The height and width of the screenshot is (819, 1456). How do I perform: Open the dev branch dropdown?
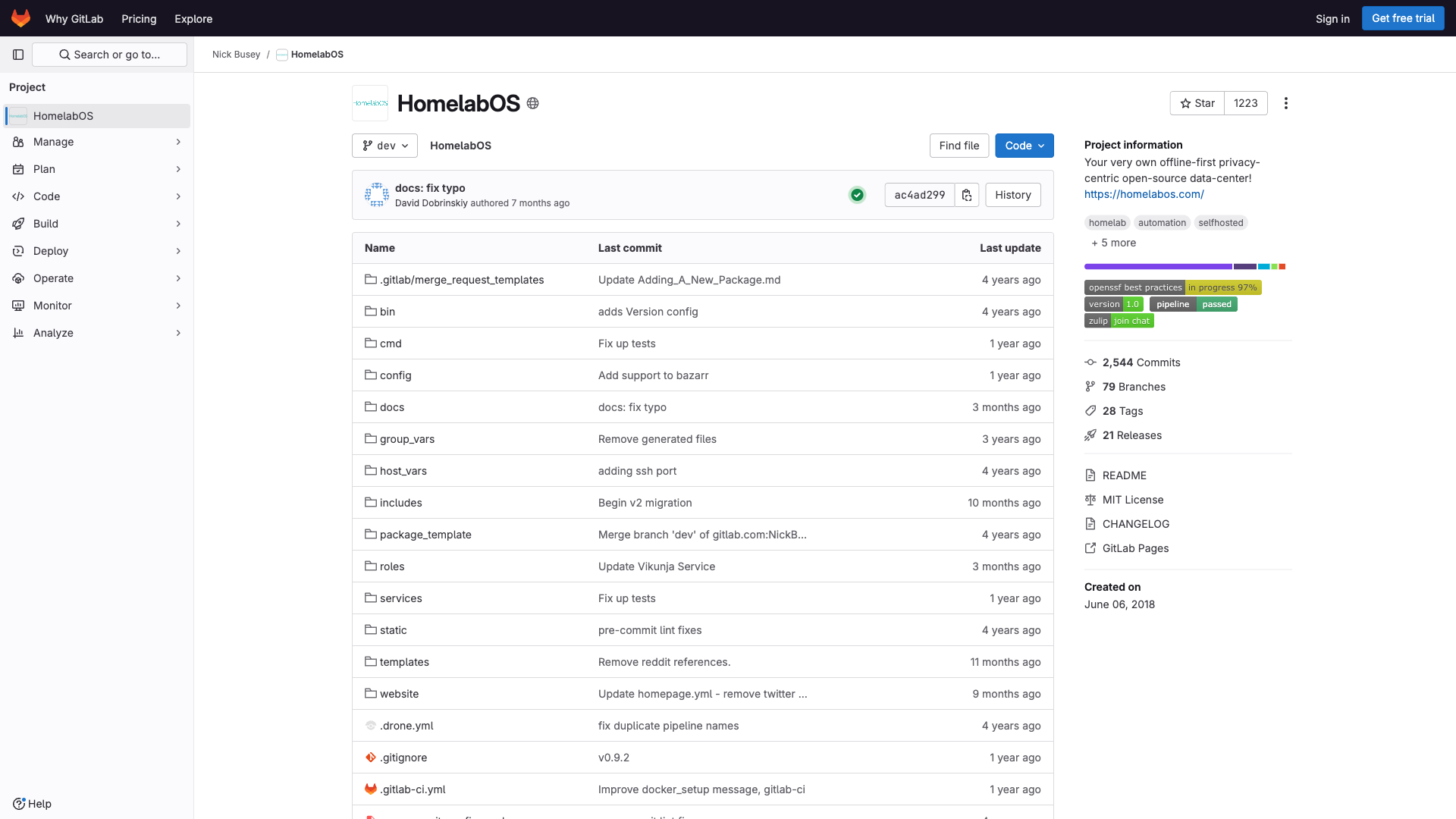[384, 146]
